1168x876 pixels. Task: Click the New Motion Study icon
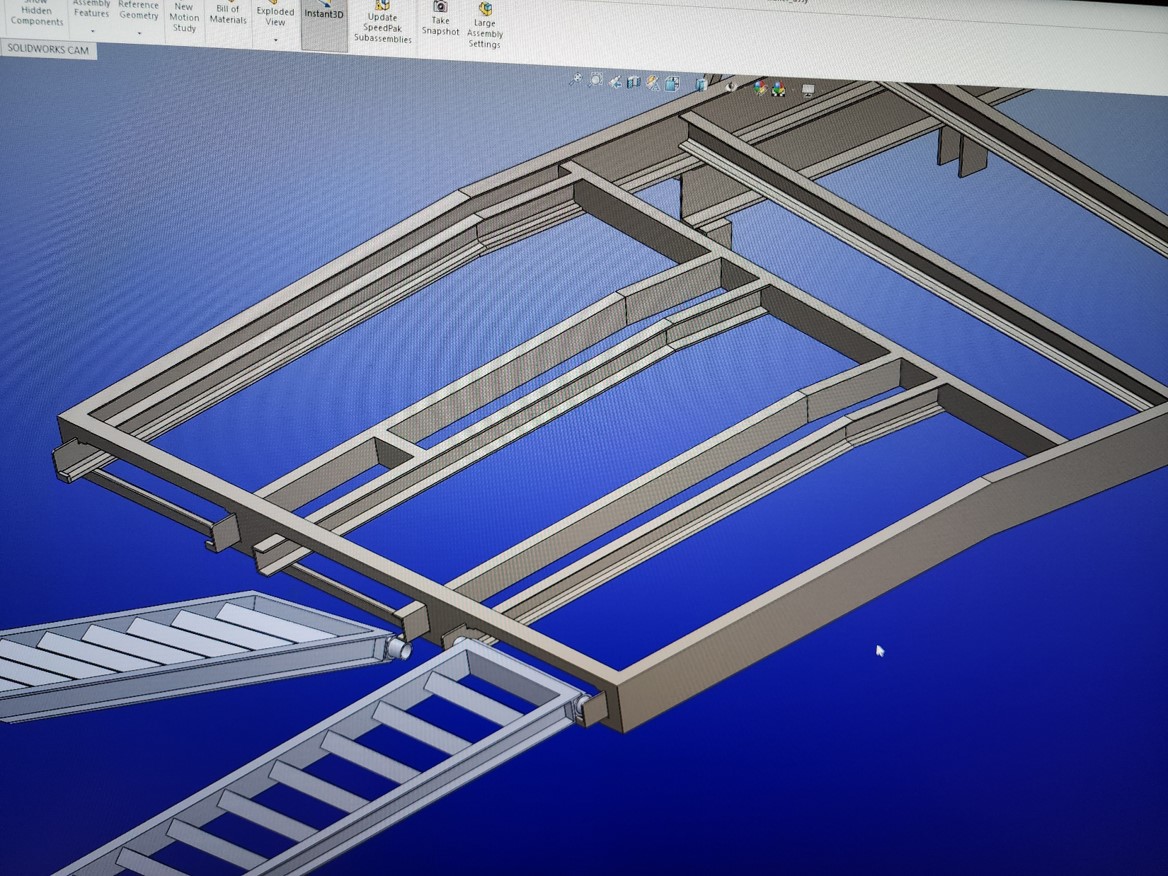[x=183, y=18]
